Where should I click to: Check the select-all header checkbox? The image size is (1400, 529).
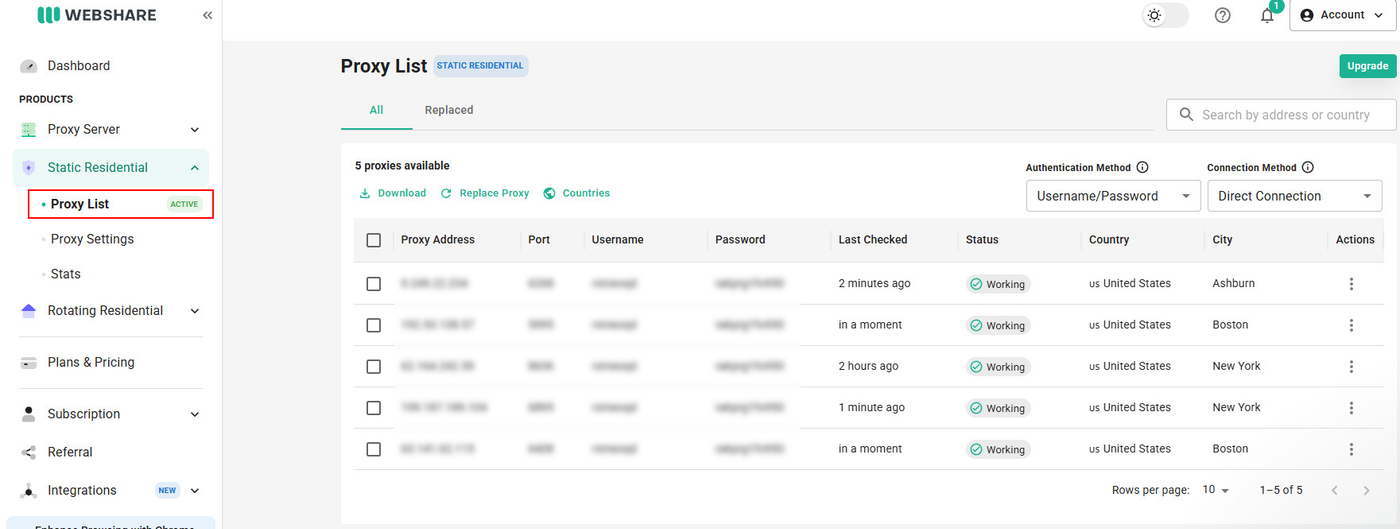tap(374, 240)
